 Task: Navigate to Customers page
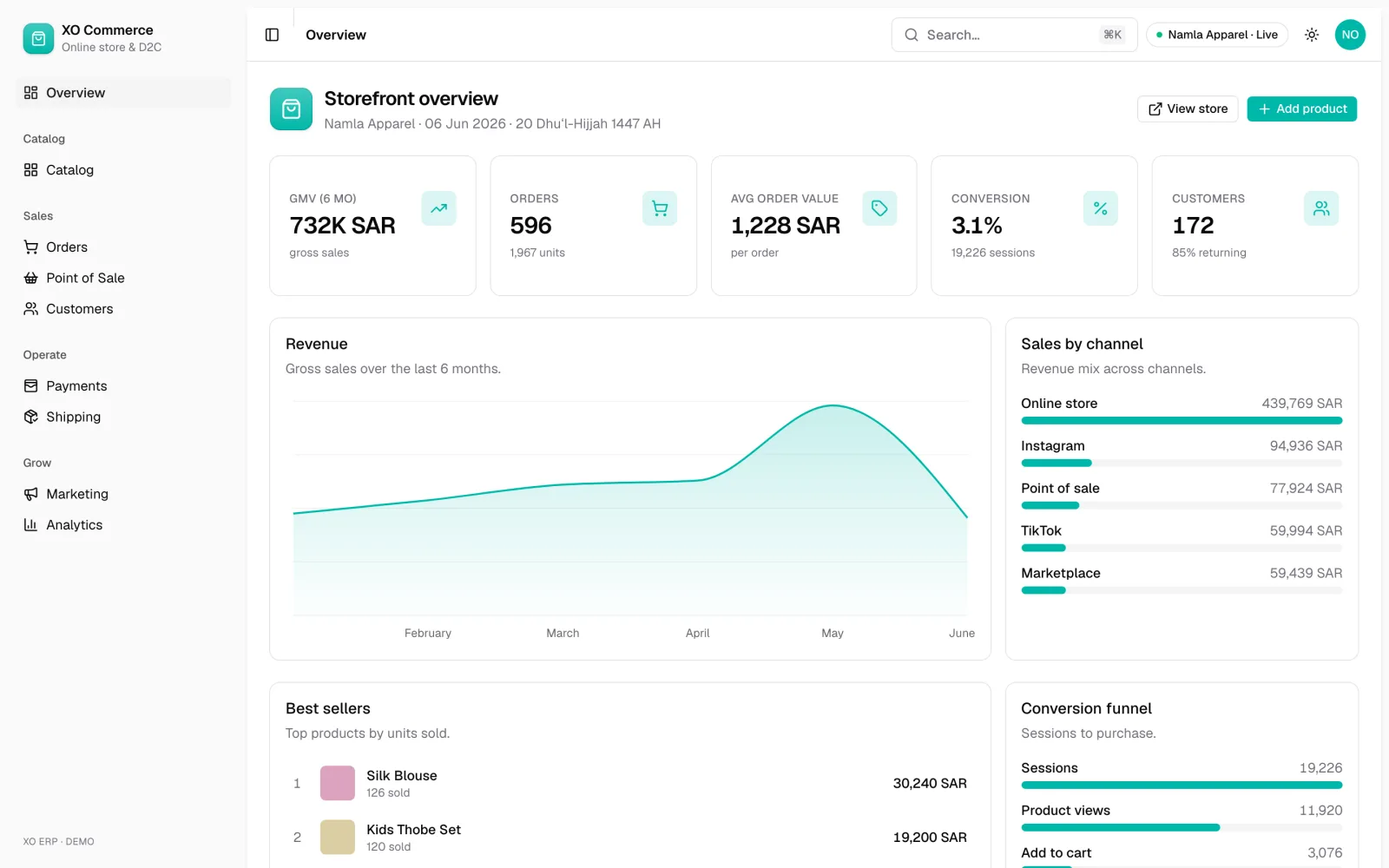click(123, 309)
